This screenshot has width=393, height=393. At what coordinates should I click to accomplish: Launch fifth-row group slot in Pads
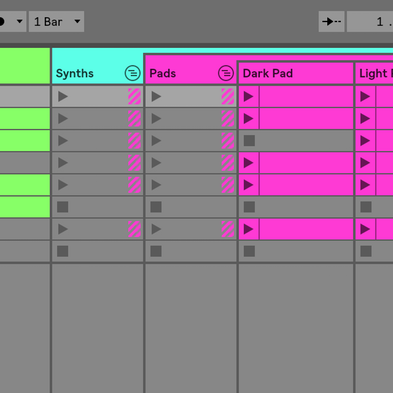[x=156, y=185]
